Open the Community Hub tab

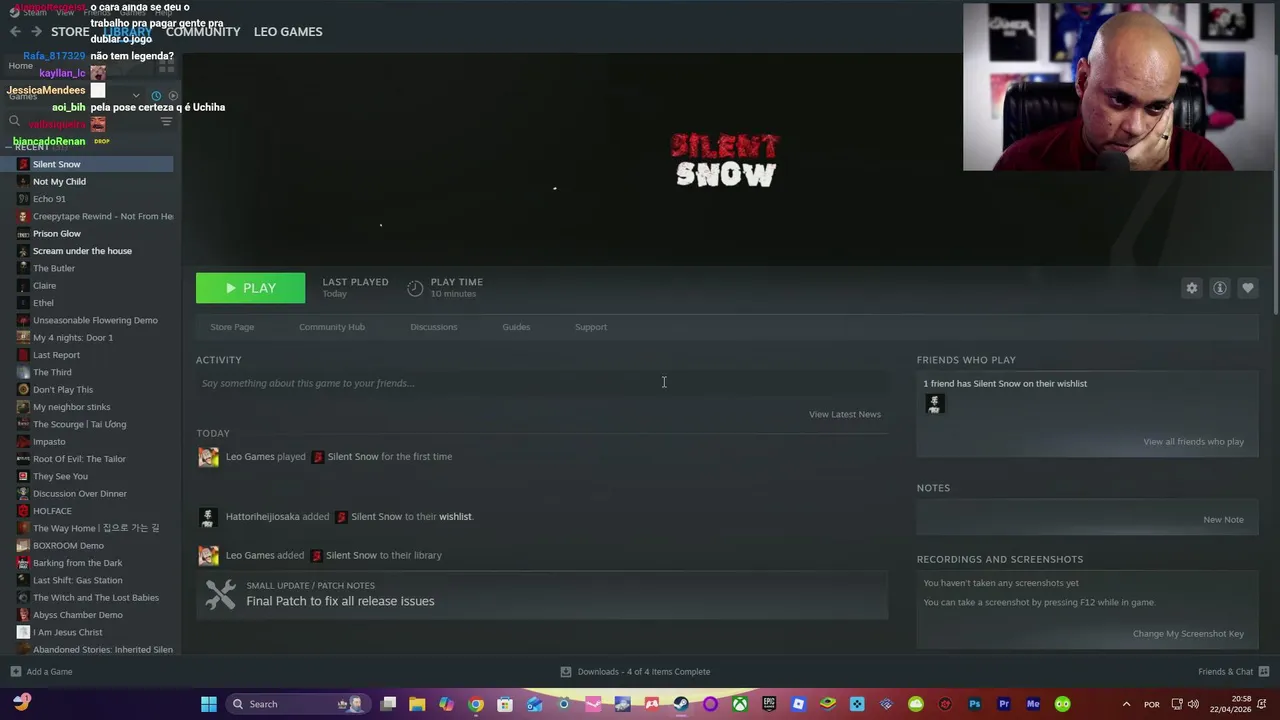tap(332, 327)
